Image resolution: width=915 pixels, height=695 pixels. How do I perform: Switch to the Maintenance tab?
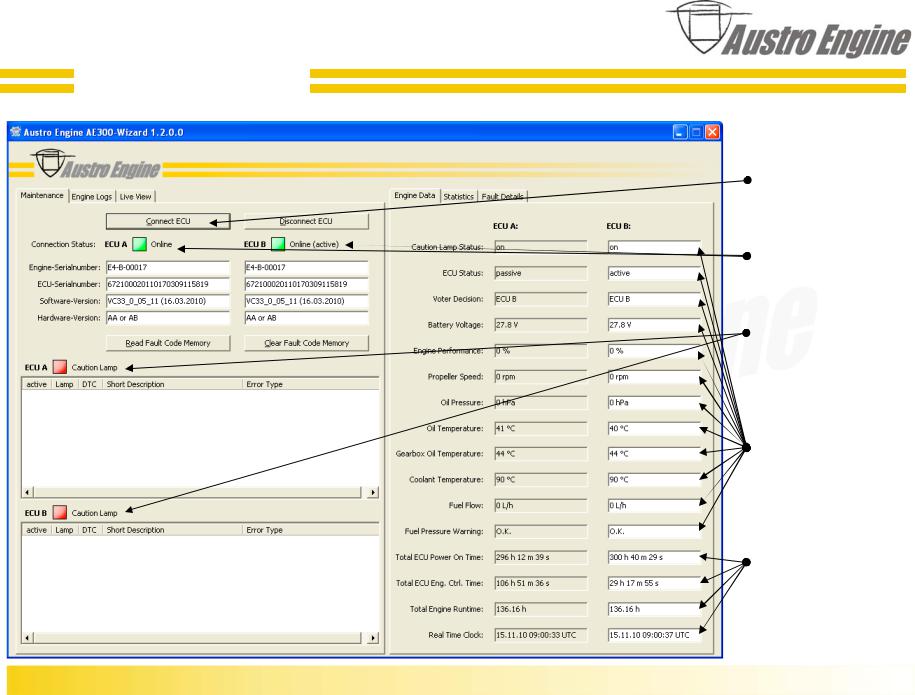pos(42,195)
